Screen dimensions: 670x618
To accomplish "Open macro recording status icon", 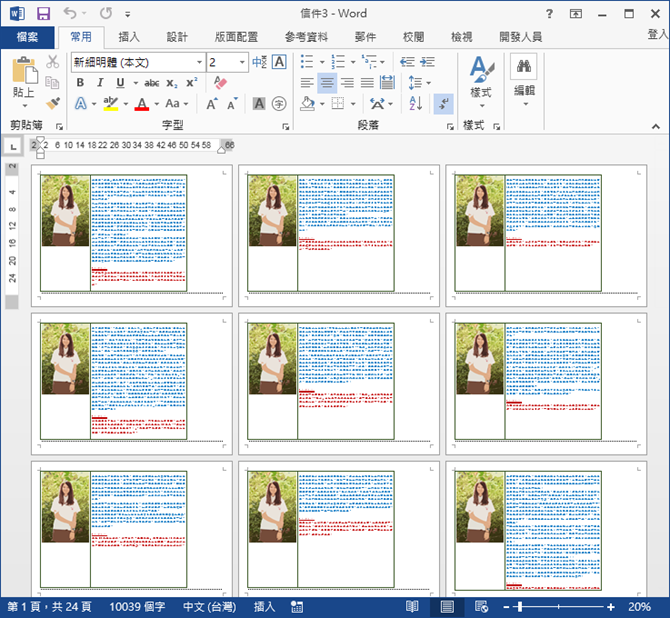I will click(297, 607).
